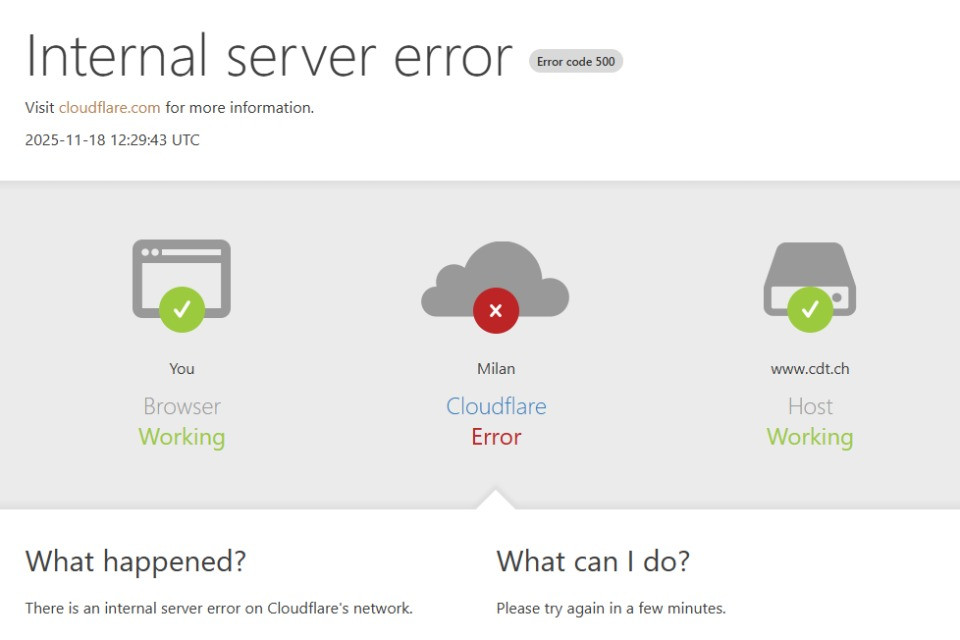The height and width of the screenshot is (640, 960).
Task: Expand the What can I do? section
Action: pos(592,562)
